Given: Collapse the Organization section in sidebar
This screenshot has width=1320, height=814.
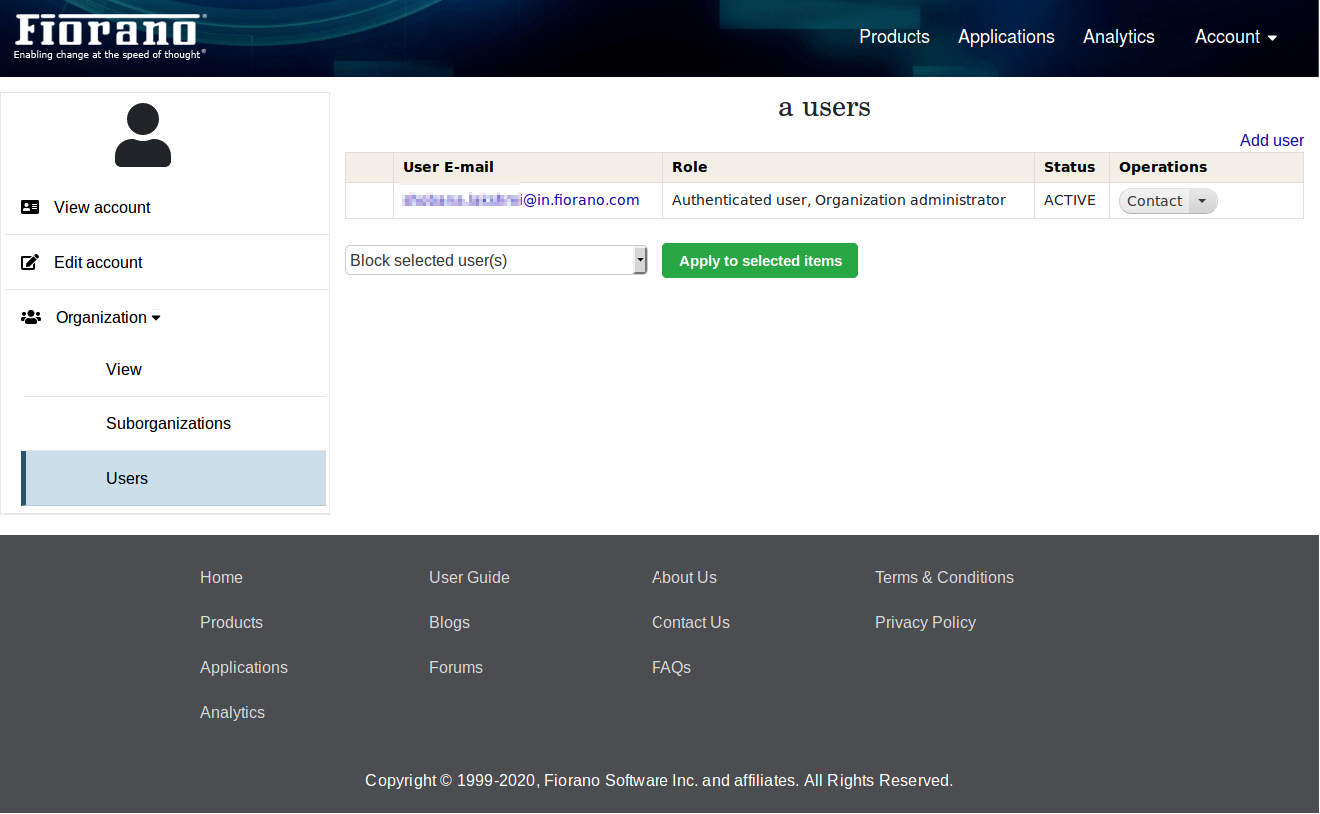Looking at the screenshot, I should pos(108,317).
